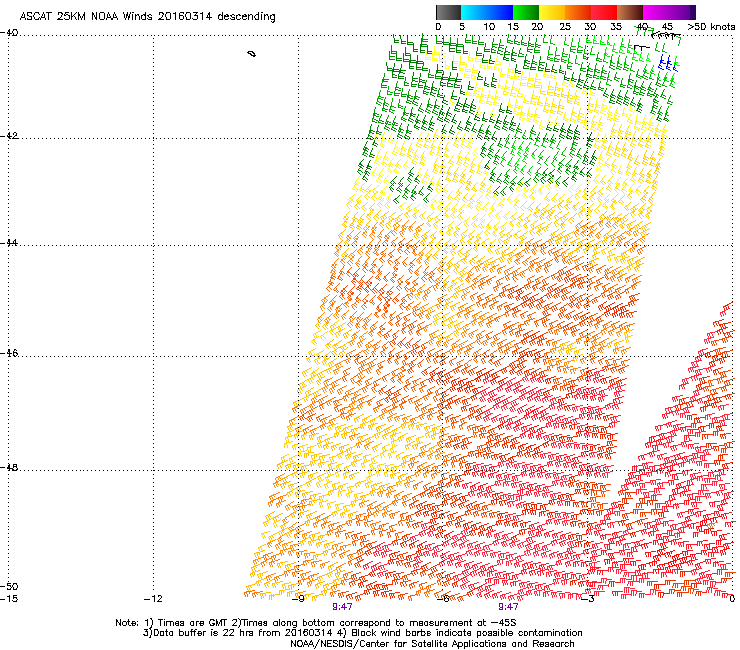Click the '15' legend label
Screen dimensions: 740x650
(513, 27)
